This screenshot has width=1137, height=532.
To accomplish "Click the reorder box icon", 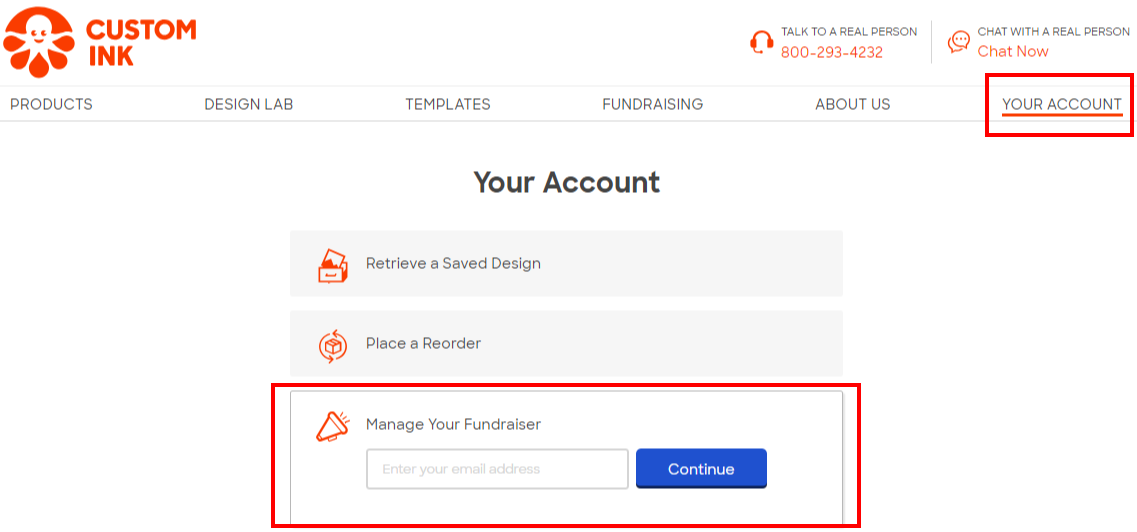I will [x=332, y=345].
